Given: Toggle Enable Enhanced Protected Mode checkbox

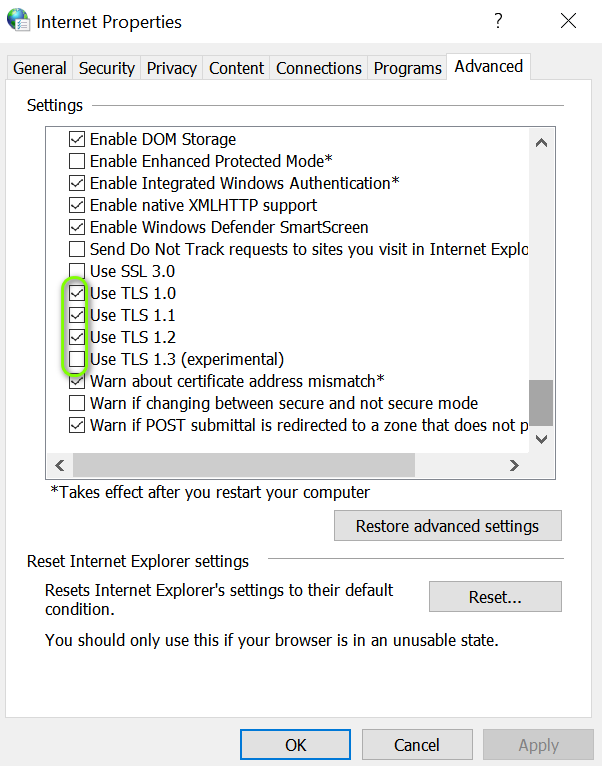Looking at the screenshot, I should tap(77, 161).
